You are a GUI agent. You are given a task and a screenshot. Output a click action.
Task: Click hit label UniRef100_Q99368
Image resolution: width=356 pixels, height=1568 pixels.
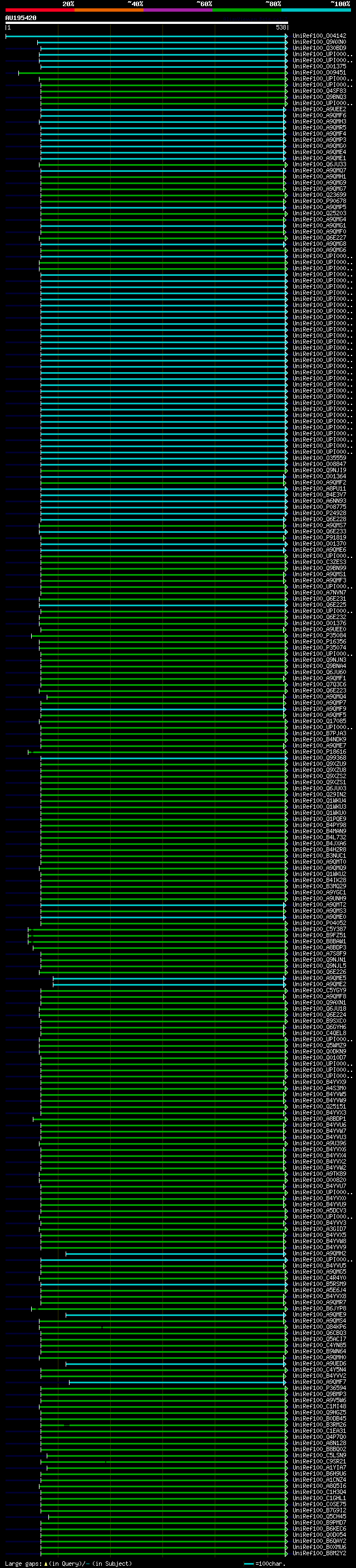[x=319, y=758]
